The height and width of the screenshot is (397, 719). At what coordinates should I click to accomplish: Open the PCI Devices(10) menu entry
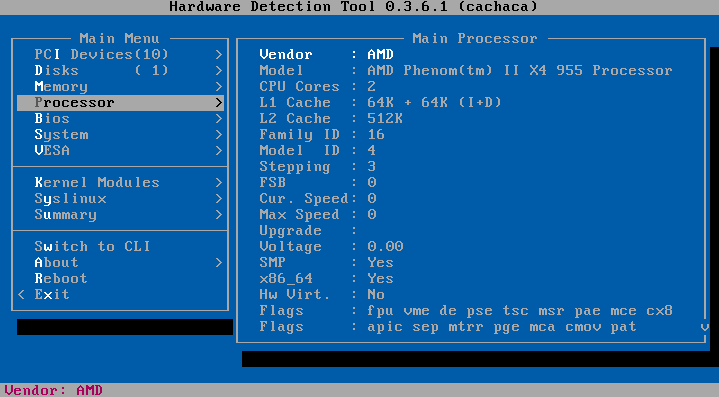pos(120,55)
